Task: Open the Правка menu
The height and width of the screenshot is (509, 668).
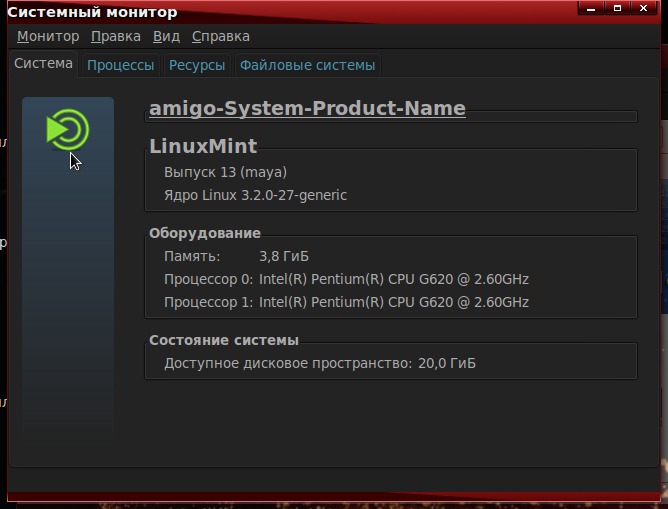Action: click(x=116, y=37)
